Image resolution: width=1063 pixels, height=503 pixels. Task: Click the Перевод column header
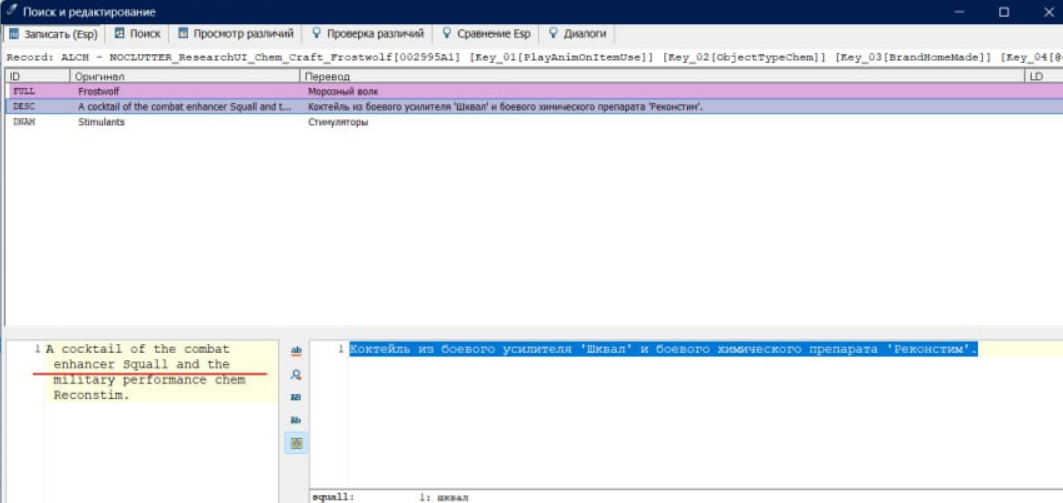click(x=660, y=76)
